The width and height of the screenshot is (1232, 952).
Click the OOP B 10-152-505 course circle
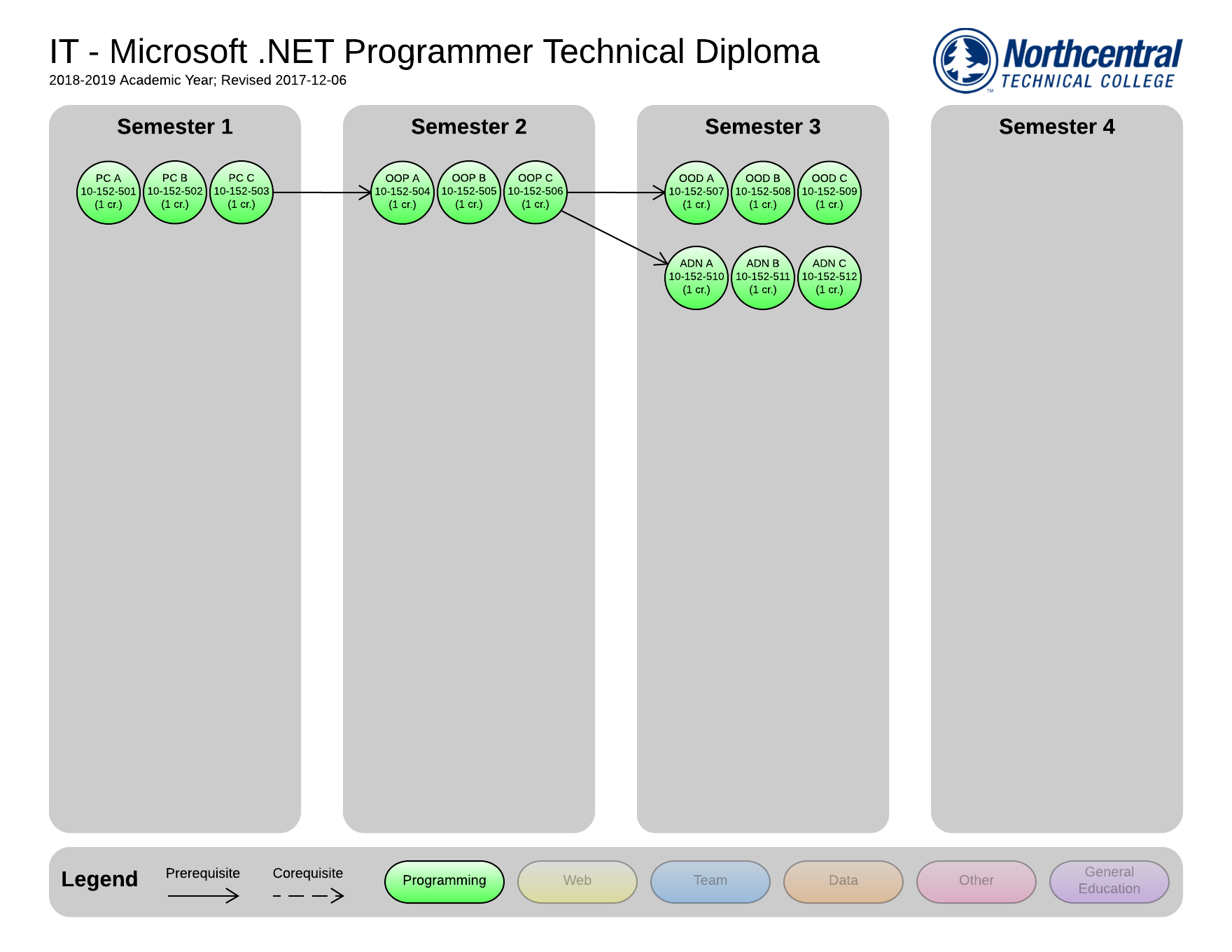[x=469, y=192]
